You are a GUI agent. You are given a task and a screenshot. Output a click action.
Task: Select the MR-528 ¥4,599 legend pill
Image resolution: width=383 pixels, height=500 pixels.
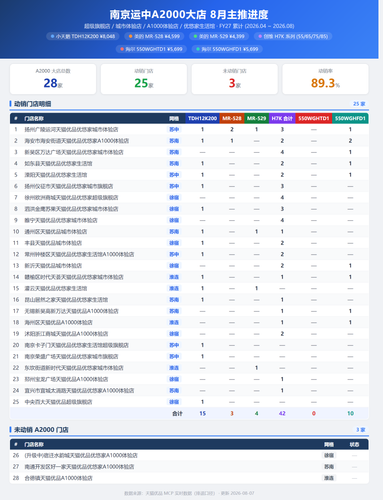click(155, 36)
